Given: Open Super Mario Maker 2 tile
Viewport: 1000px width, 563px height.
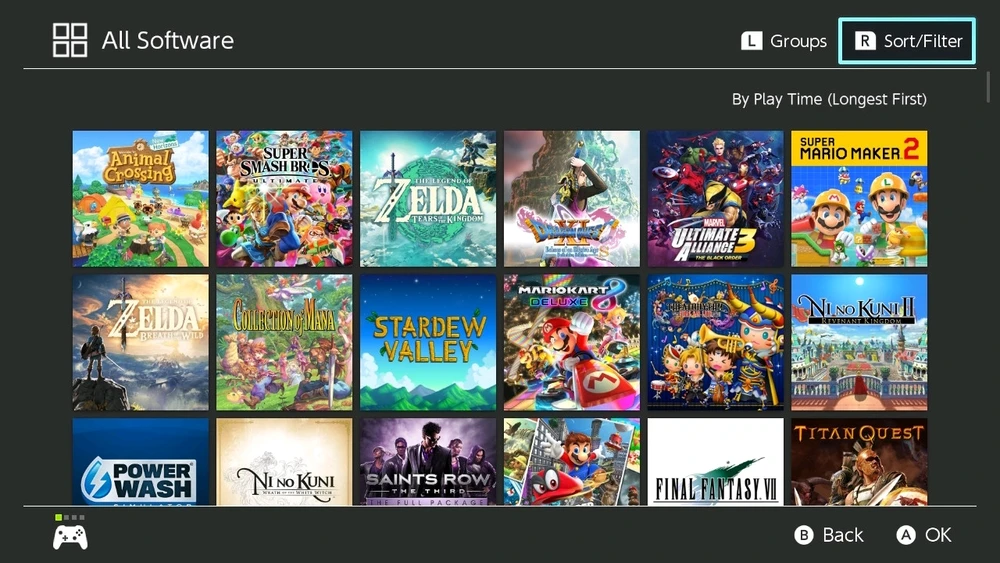Looking at the screenshot, I should point(859,198).
